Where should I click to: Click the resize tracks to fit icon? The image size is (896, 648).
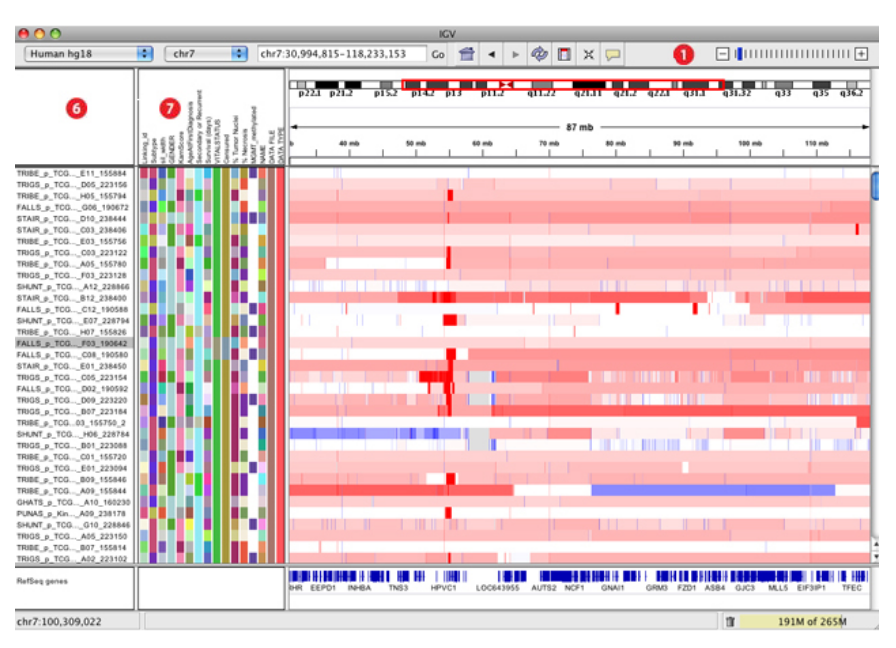(x=588, y=54)
